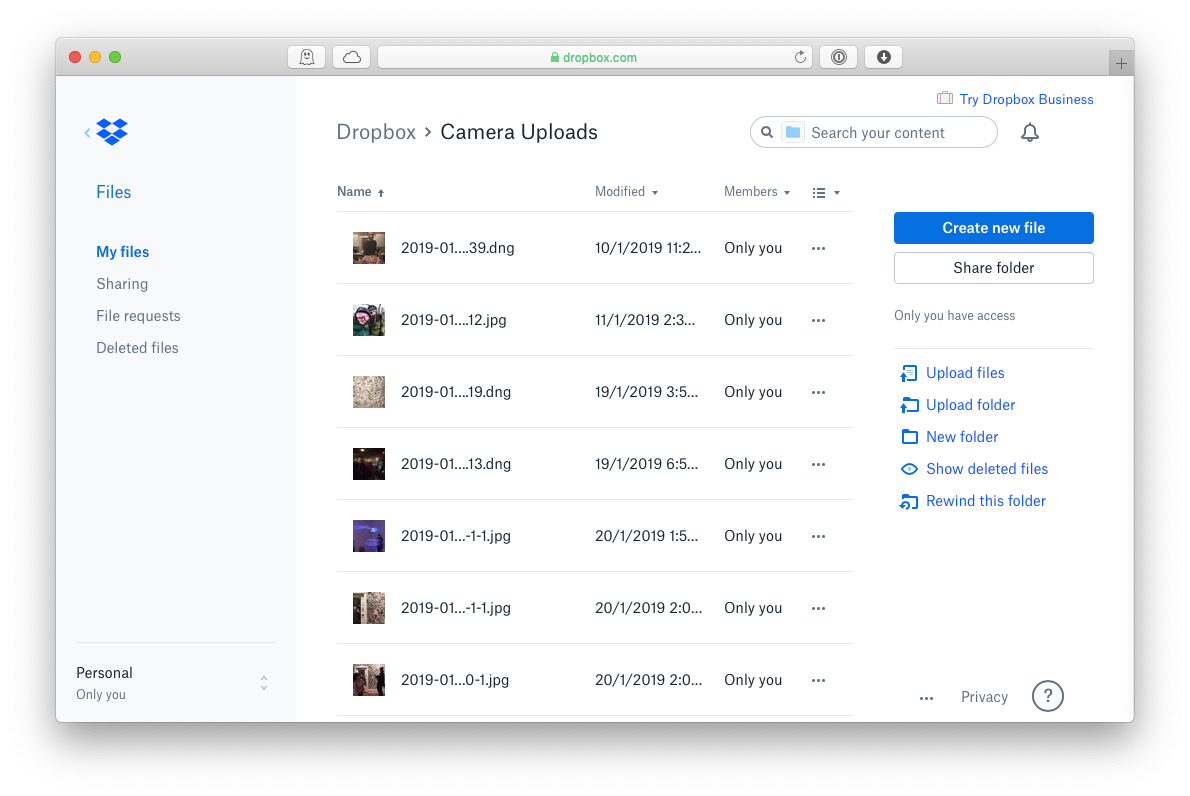This screenshot has width=1190, height=796.
Task: Show Safari downloads
Action: pos(883,57)
